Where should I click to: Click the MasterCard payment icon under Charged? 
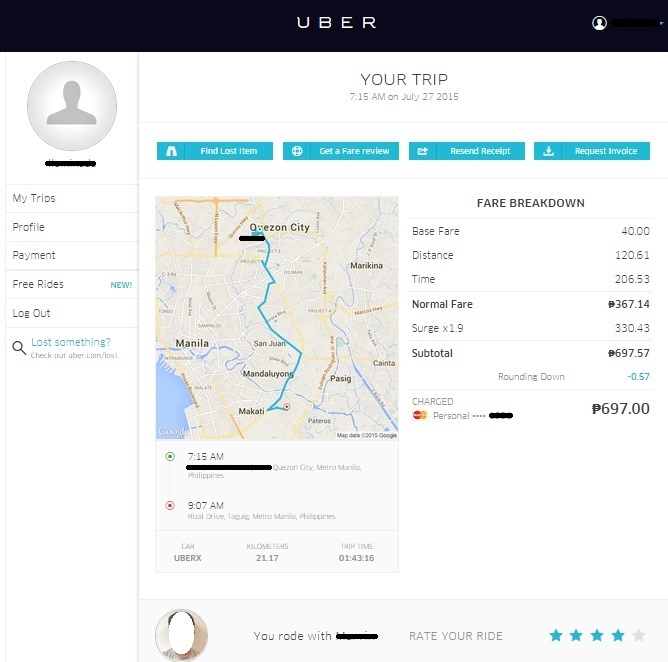[x=420, y=415]
